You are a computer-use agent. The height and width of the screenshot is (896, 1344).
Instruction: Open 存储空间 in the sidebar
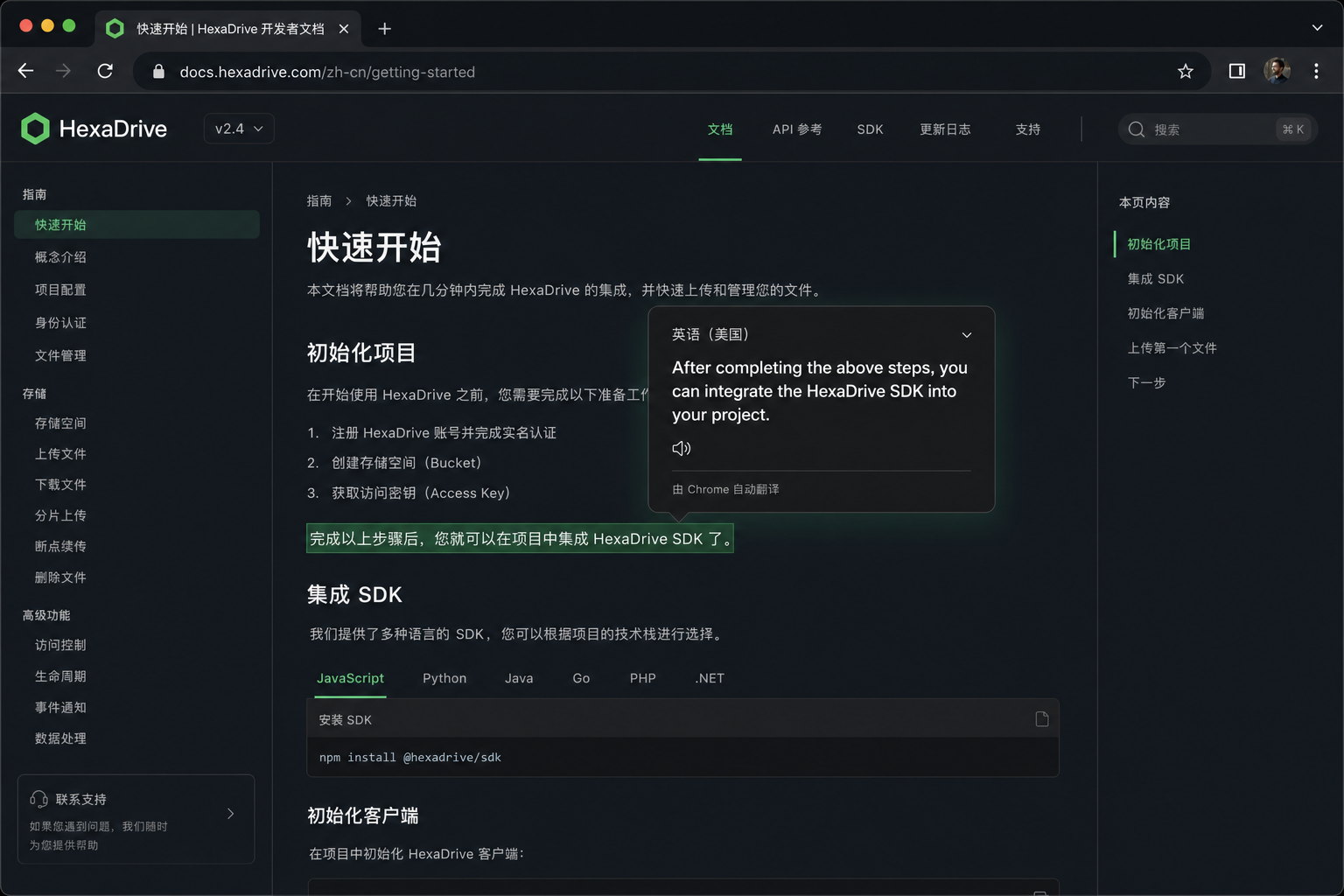60,423
